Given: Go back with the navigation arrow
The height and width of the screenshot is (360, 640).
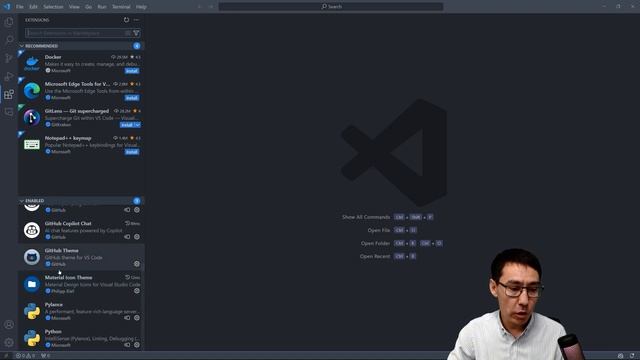Looking at the screenshot, I should click(200, 7).
